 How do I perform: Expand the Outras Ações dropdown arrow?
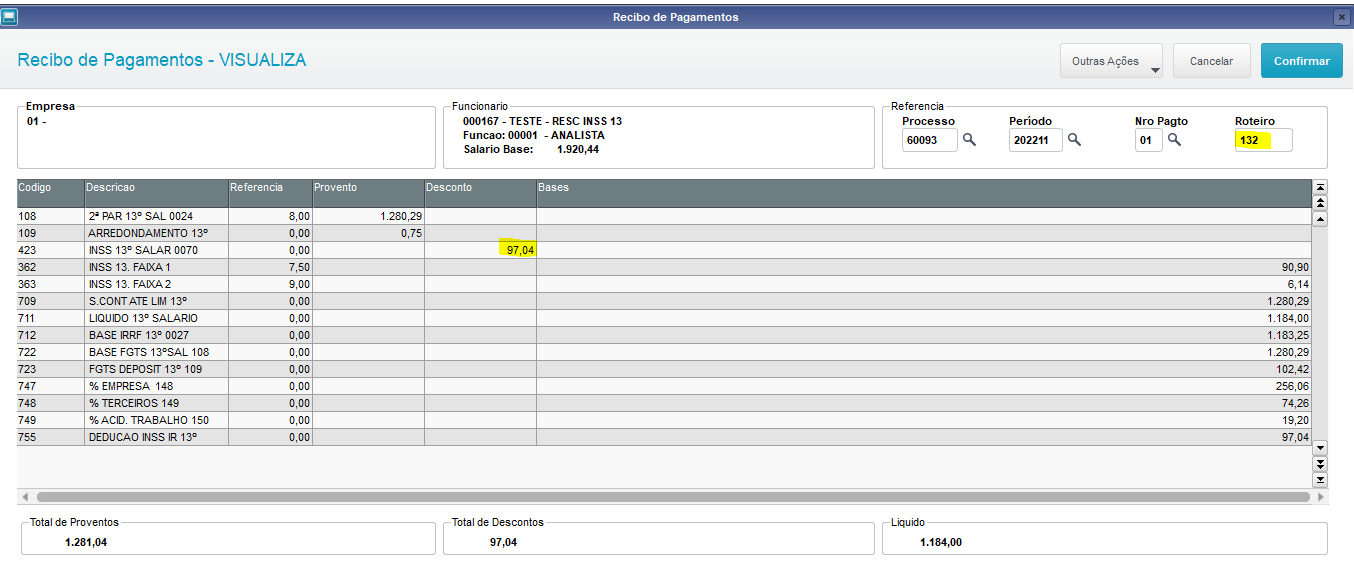pyautogui.click(x=1154, y=70)
